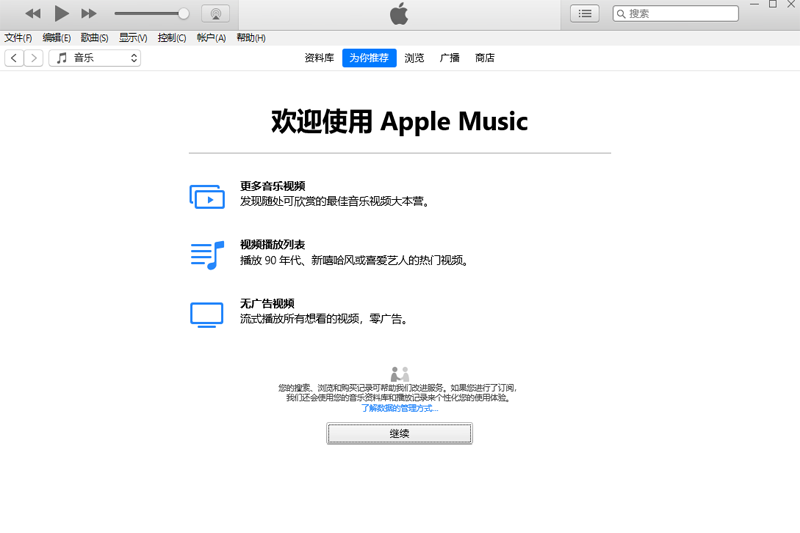Click the volume slider knob
The image size is (800, 533).
point(183,14)
